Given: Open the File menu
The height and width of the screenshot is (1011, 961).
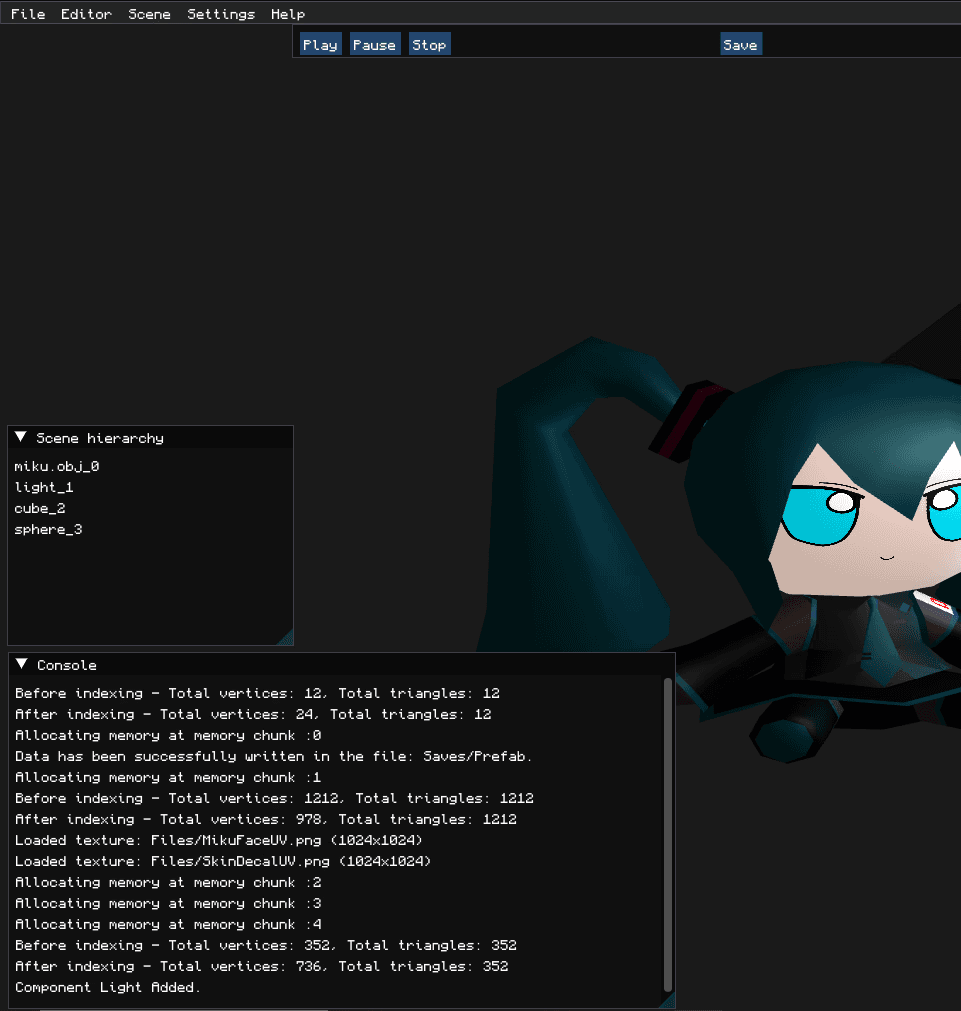Looking at the screenshot, I should (28, 14).
